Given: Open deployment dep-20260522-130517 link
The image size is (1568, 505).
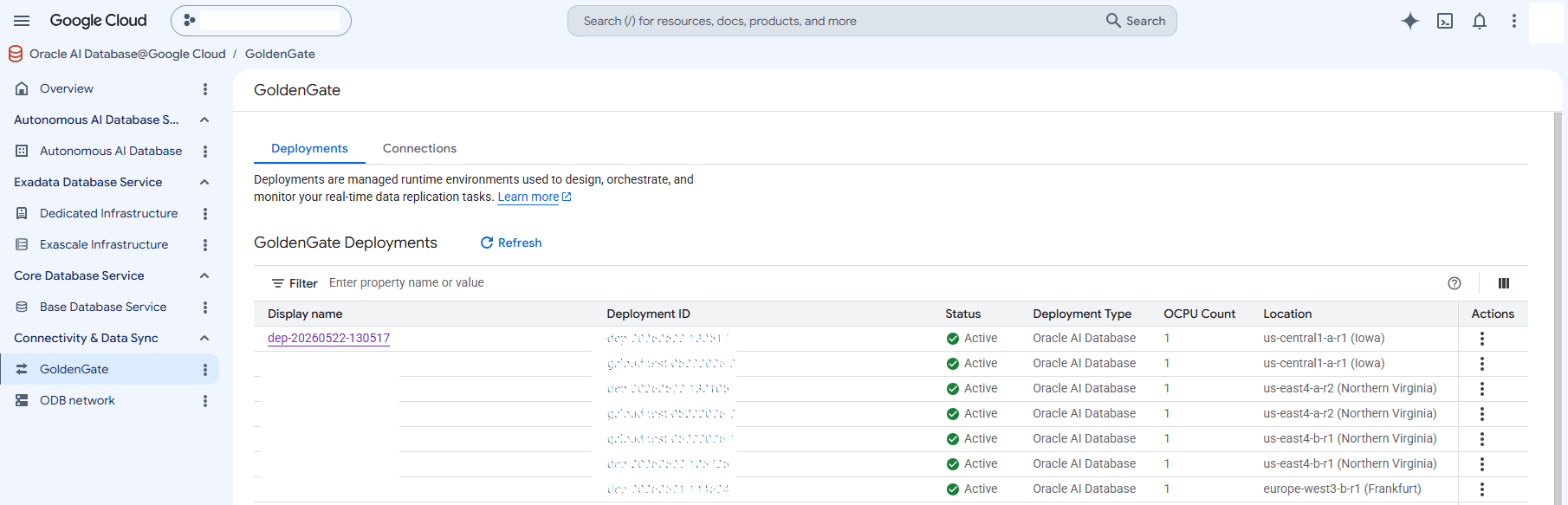Looking at the screenshot, I should 328,338.
